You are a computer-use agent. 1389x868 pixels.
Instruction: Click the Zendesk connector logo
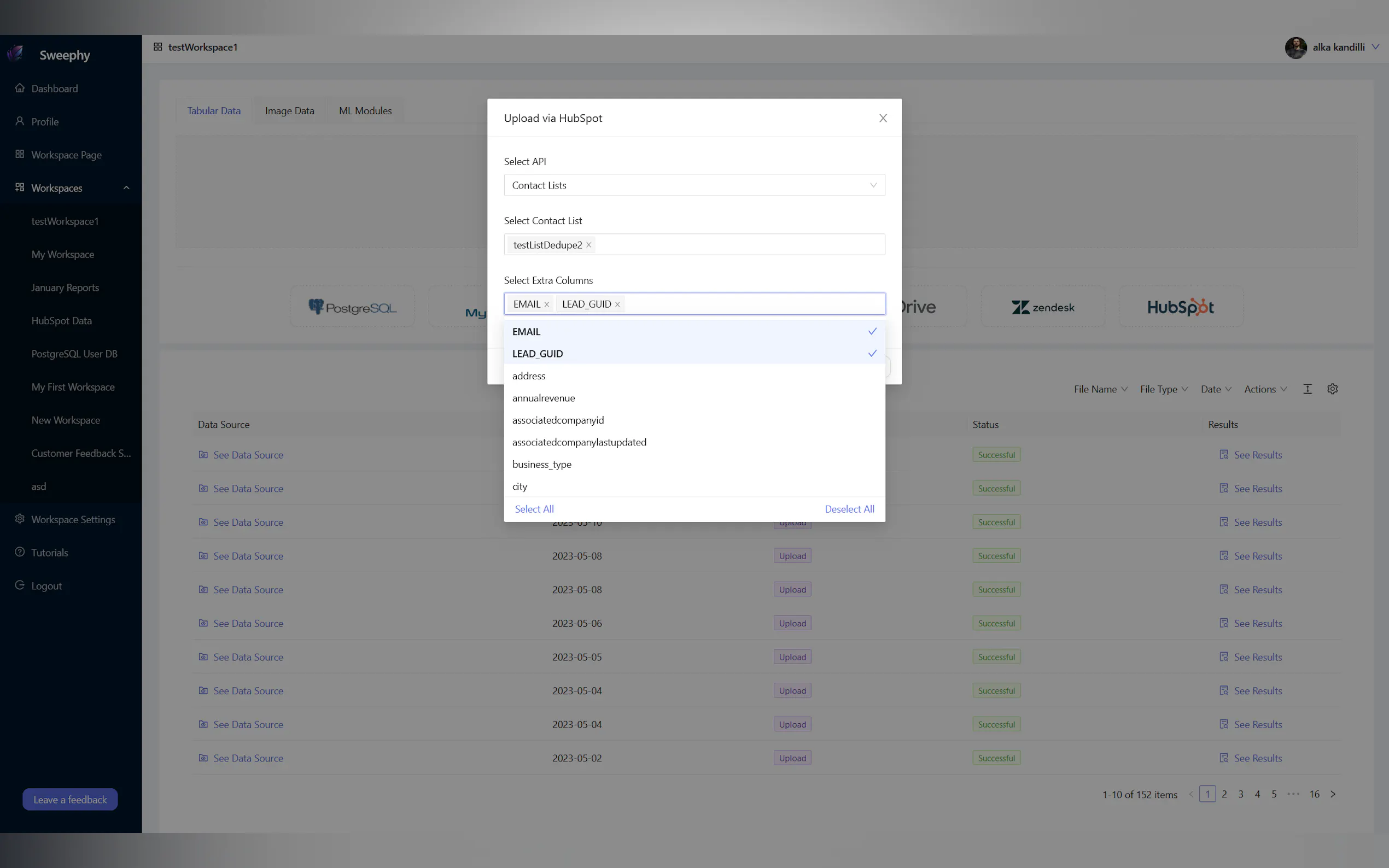(x=1043, y=307)
